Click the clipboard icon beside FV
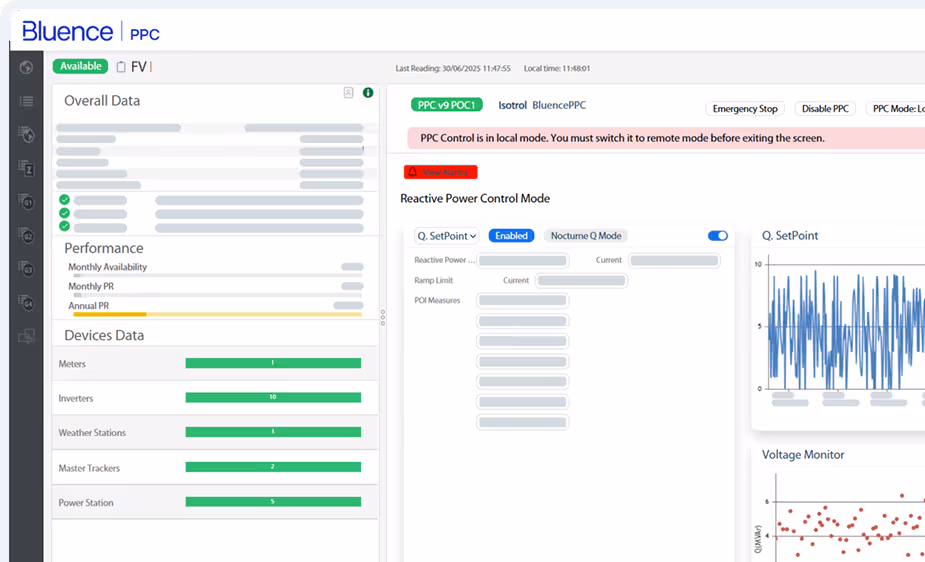The width and height of the screenshot is (925, 562). [x=121, y=67]
